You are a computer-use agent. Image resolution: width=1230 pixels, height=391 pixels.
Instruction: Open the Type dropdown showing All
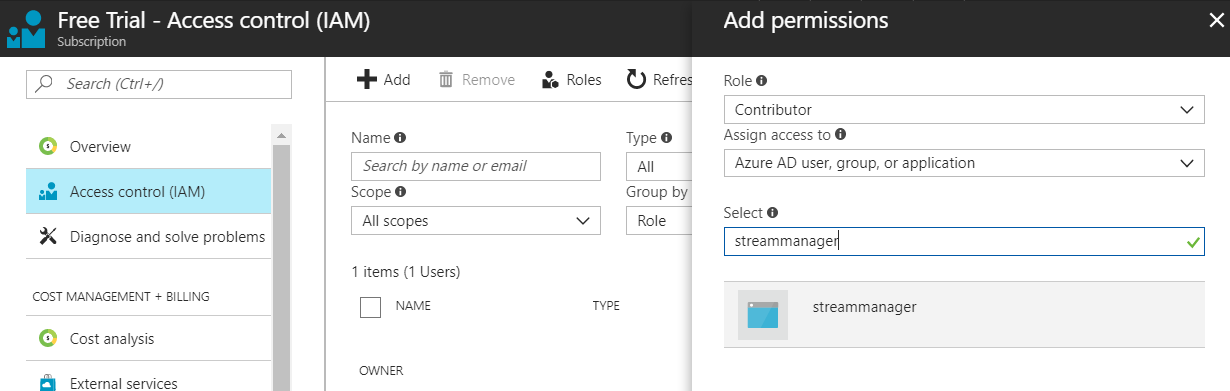tap(659, 167)
